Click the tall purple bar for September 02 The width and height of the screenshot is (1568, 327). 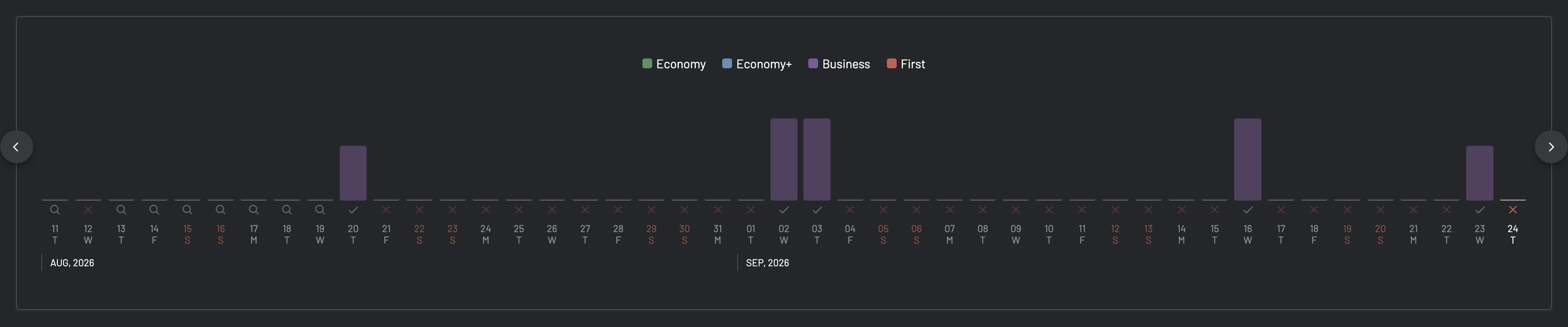pyautogui.click(x=784, y=159)
